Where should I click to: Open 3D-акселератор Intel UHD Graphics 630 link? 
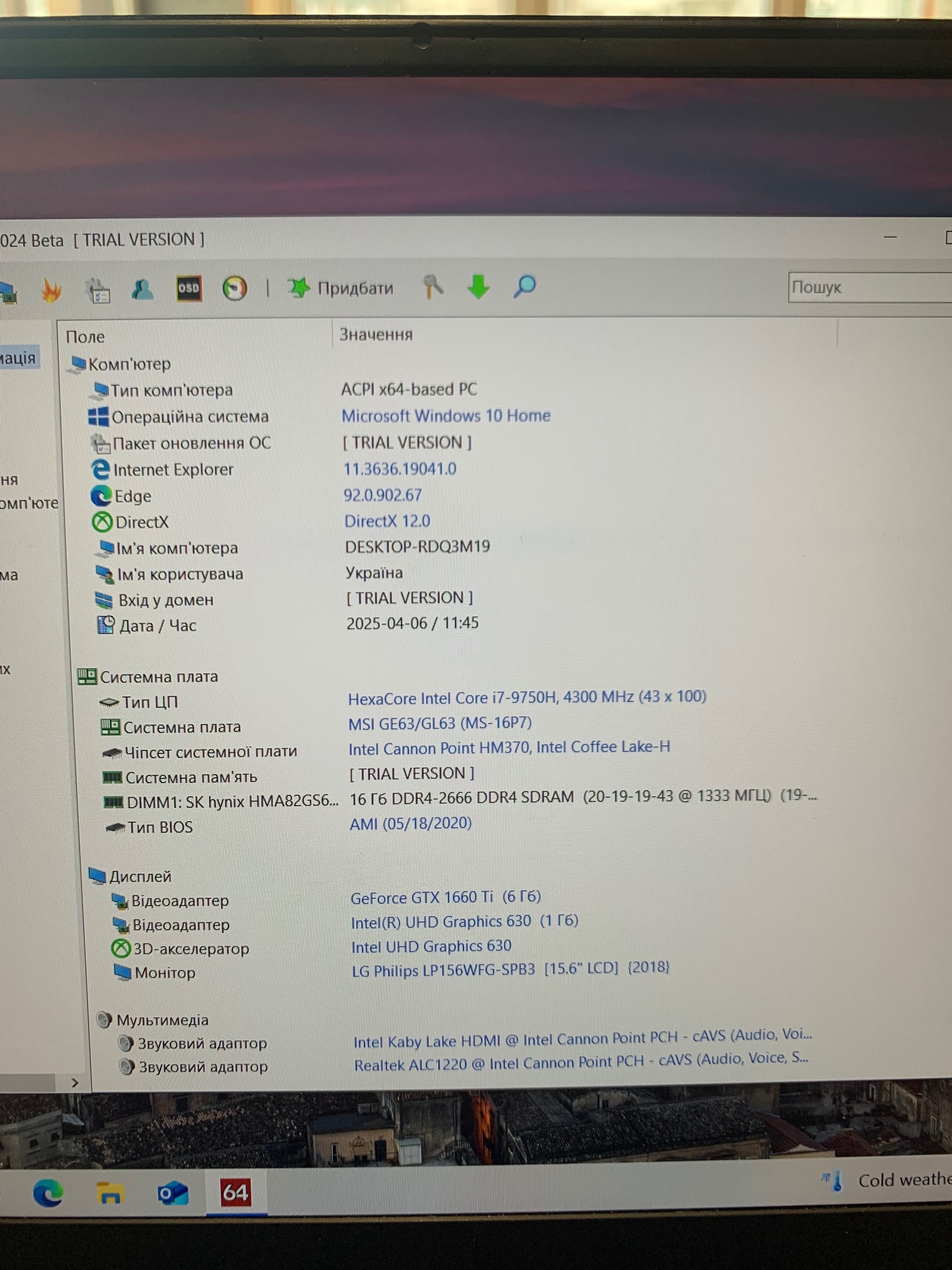pos(432,946)
